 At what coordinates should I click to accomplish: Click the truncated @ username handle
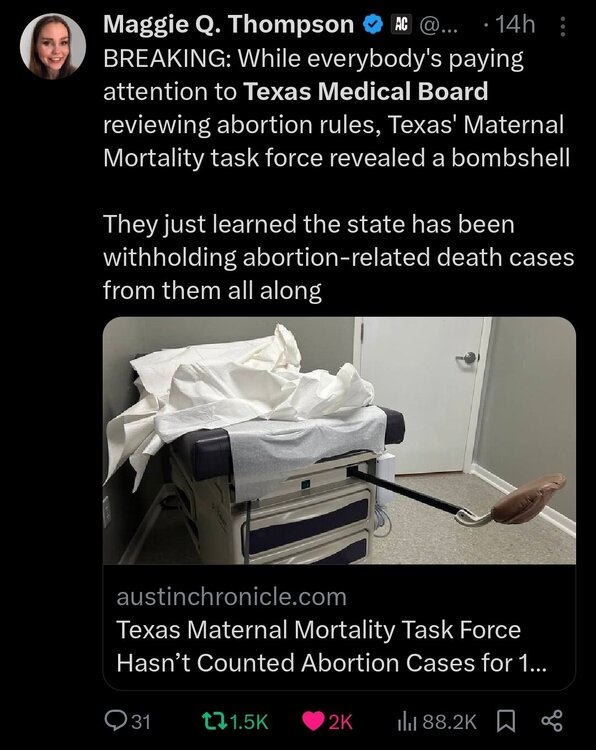pyautogui.click(x=438, y=25)
